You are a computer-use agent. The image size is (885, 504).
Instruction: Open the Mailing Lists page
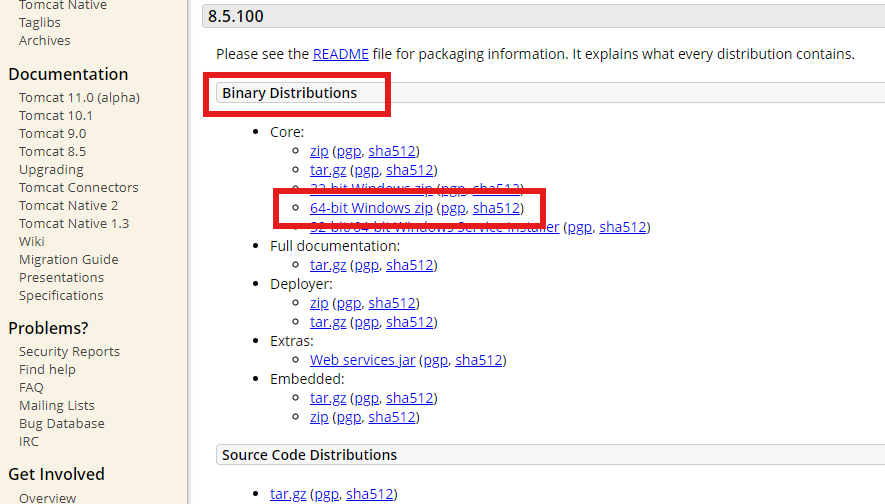56,406
